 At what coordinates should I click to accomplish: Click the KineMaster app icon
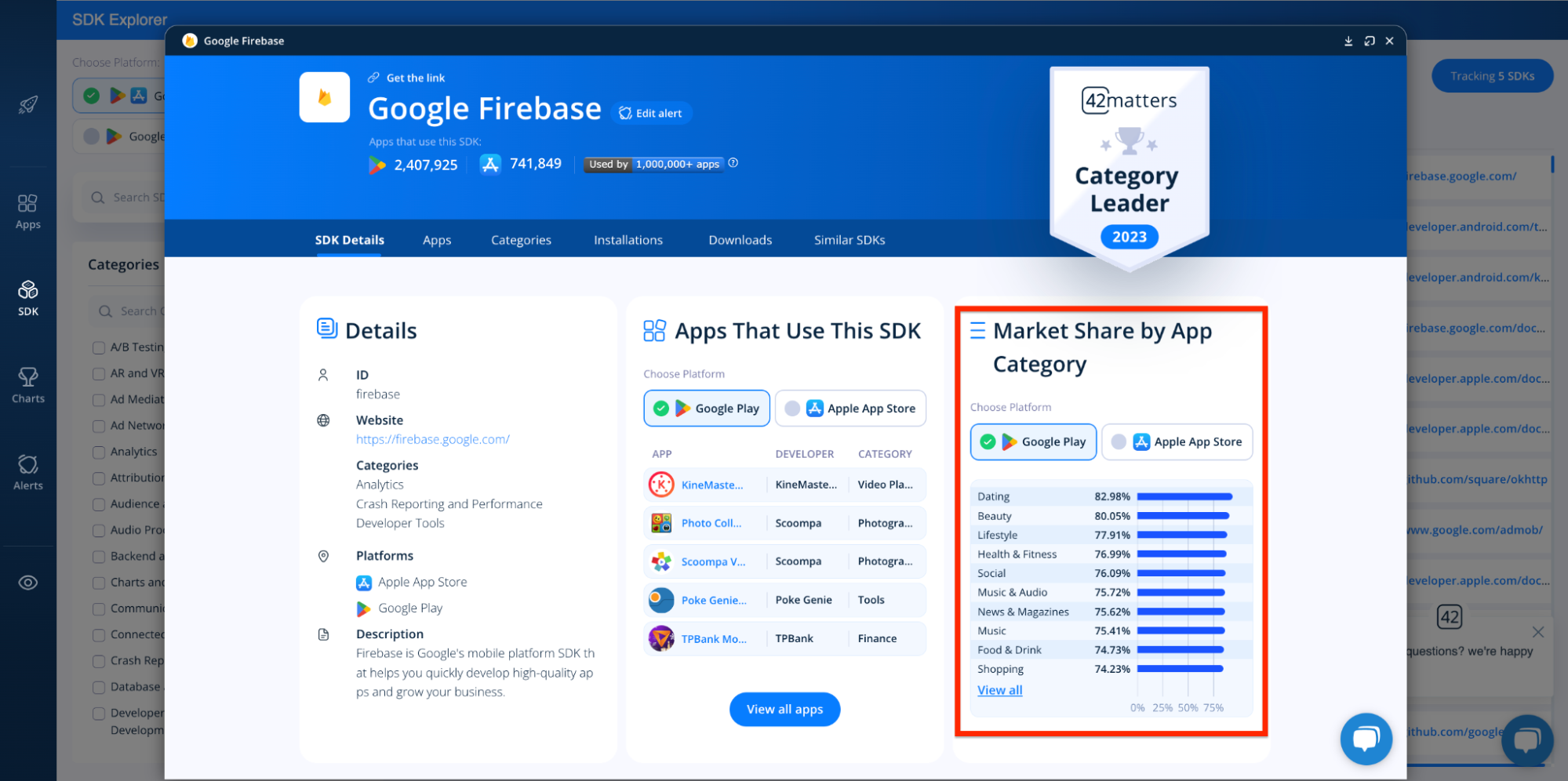click(x=661, y=485)
